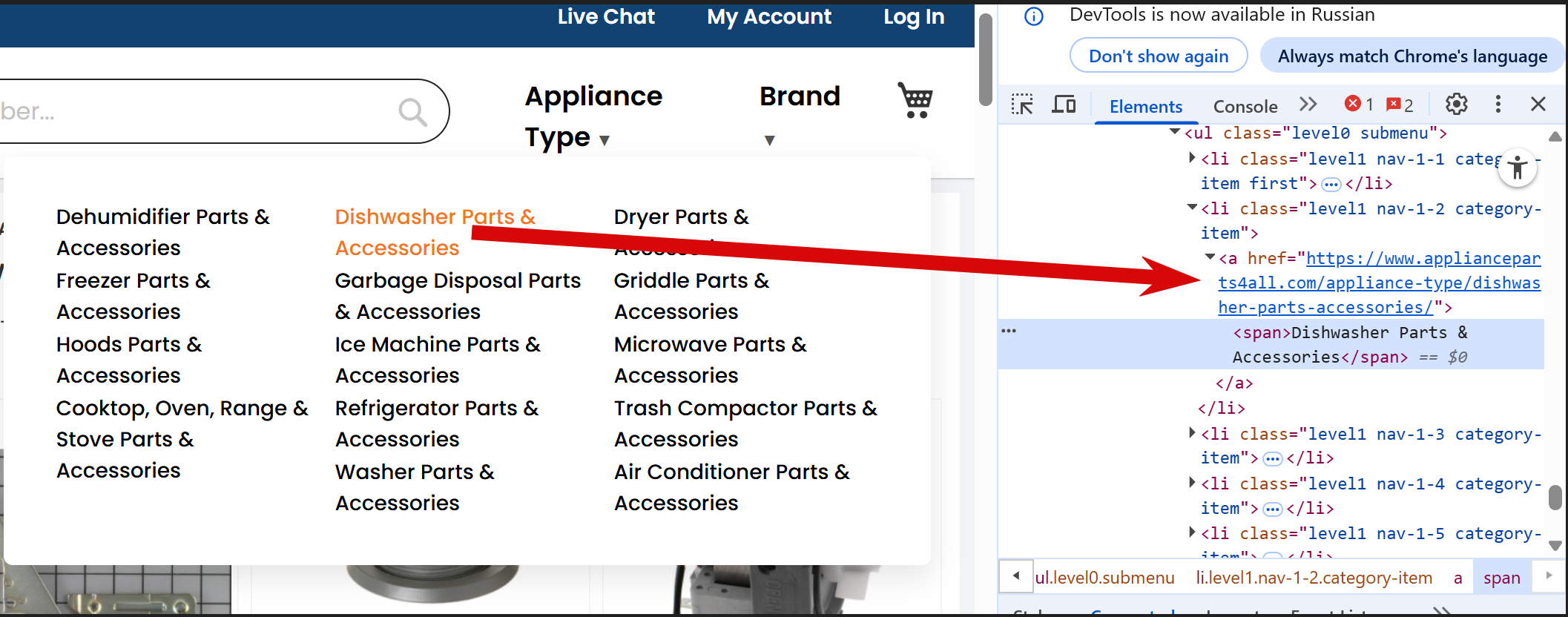
Task: Click the search magnifier icon
Action: point(412,112)
